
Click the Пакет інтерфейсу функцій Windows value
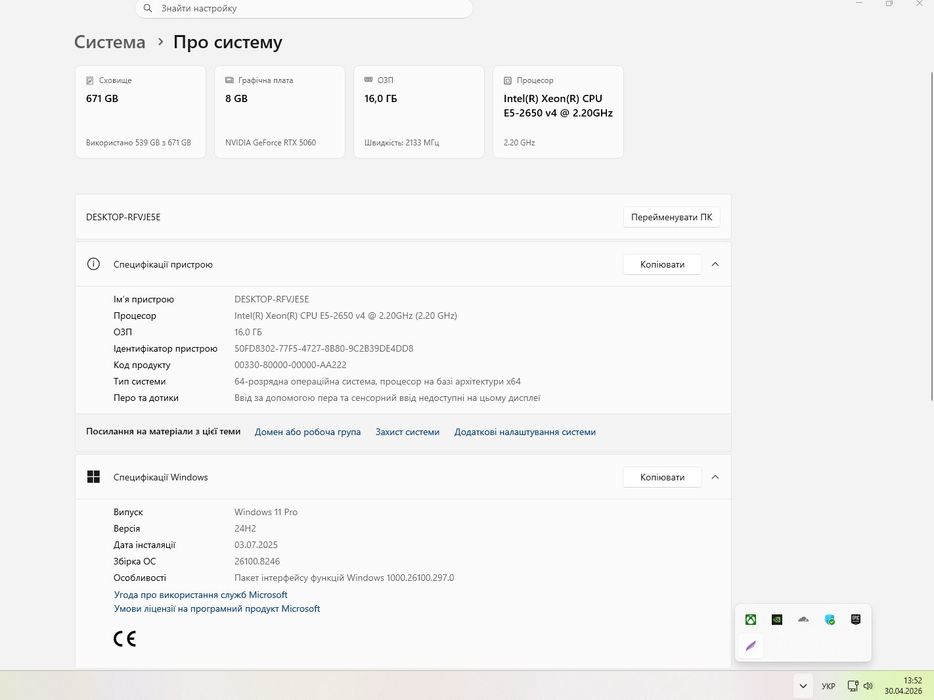pos(344,577)
